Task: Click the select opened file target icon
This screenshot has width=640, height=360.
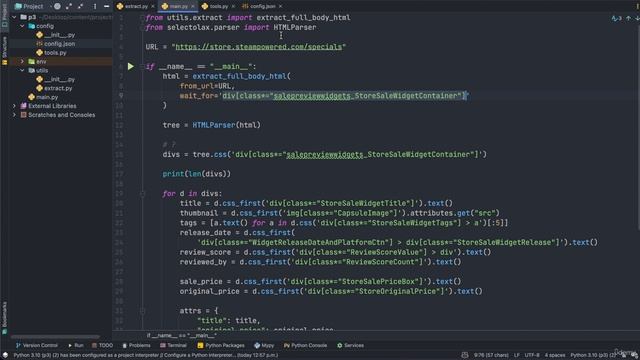Action: click(57, 6)
